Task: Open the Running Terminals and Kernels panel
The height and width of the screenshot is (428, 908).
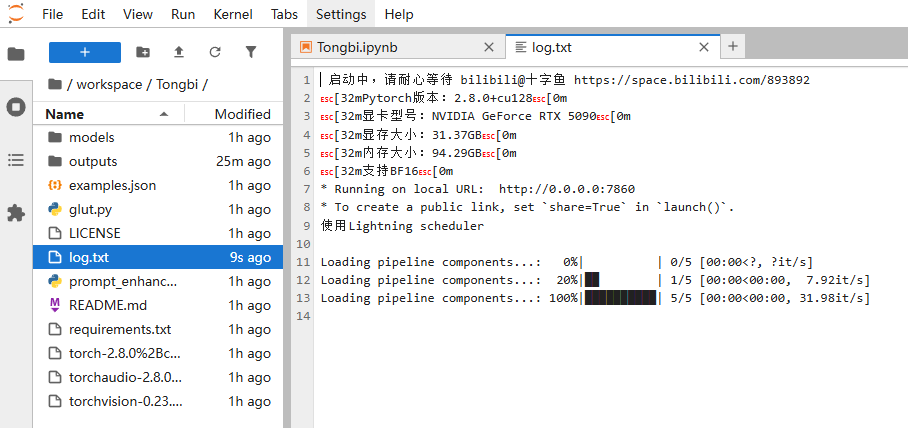Action: pos(16,107)
